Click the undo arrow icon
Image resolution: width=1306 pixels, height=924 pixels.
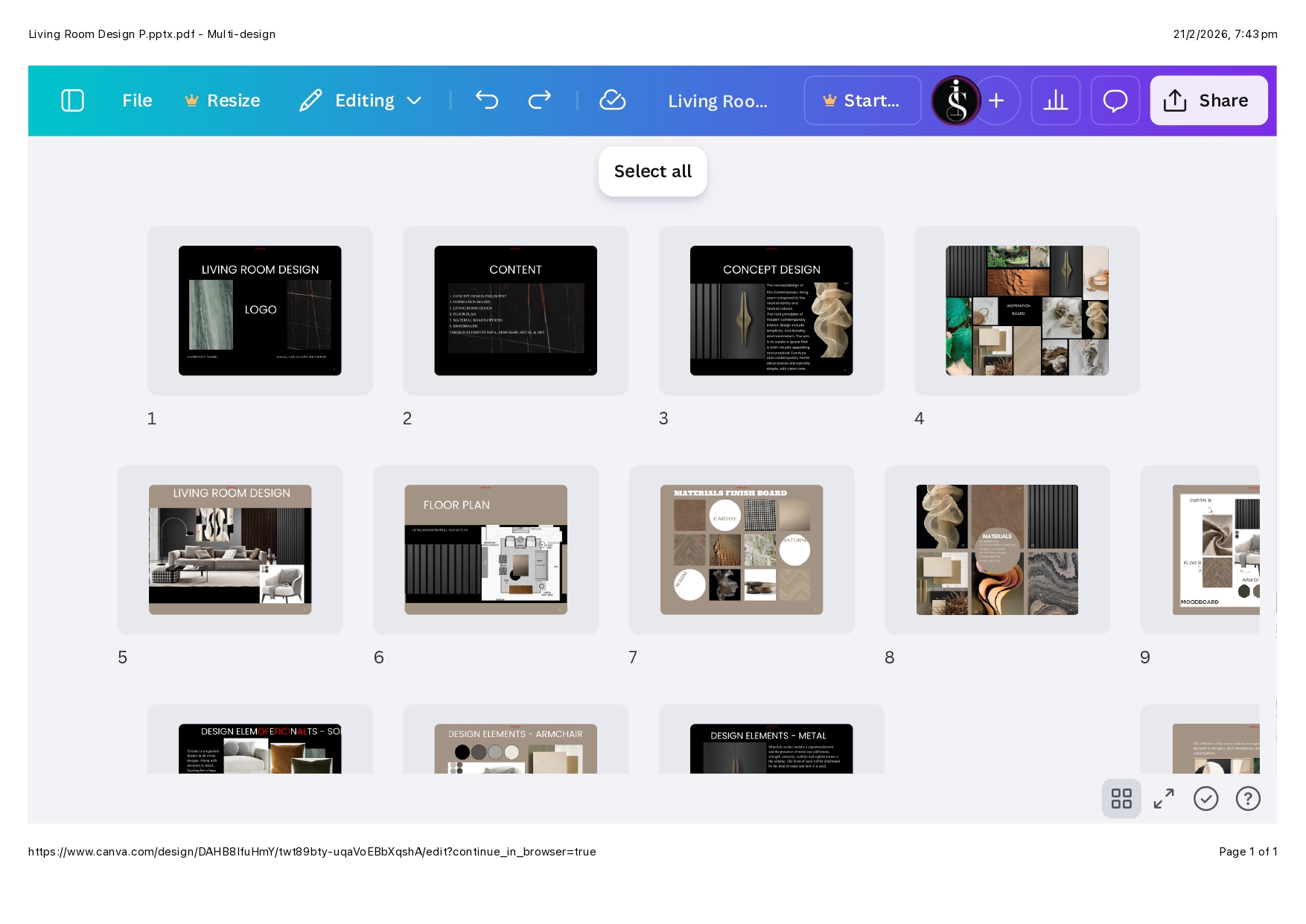pos(487,100)
